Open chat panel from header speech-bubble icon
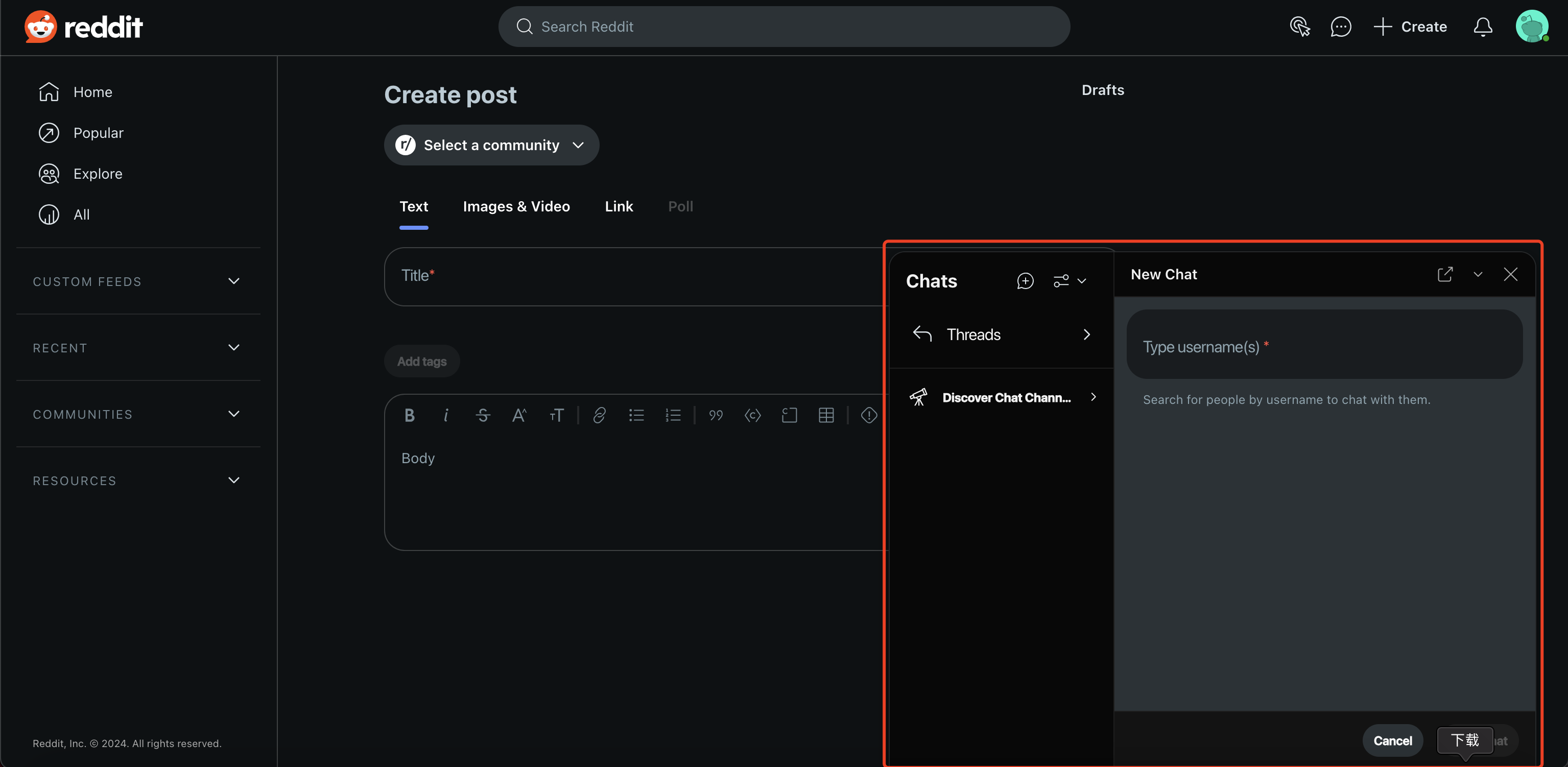The width and height of the screenshot is (1568, 767). click(1340, 27)
